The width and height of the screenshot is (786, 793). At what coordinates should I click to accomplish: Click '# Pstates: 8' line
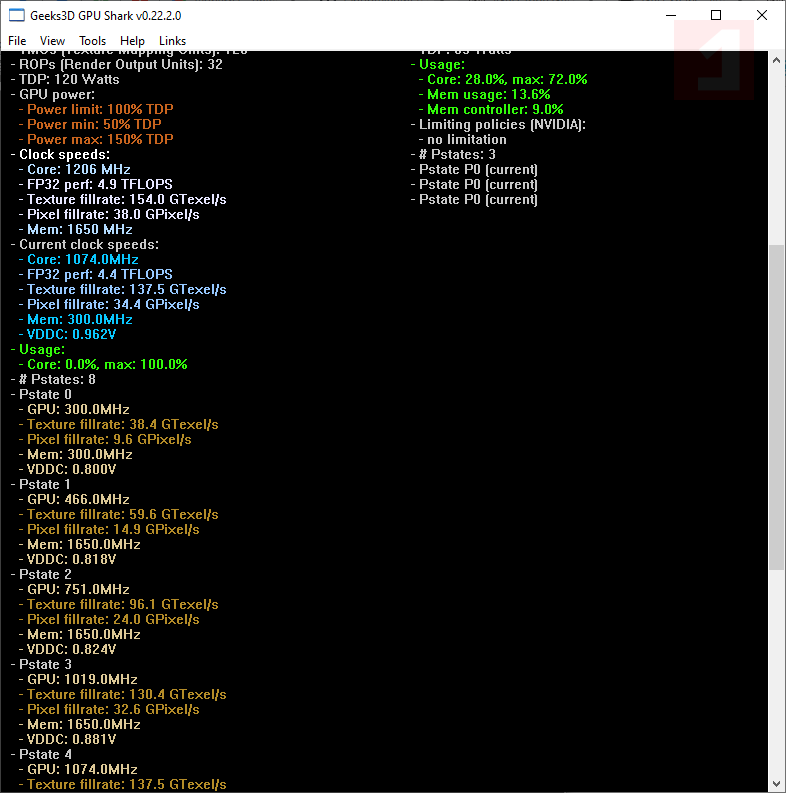(x=53, y=379)
